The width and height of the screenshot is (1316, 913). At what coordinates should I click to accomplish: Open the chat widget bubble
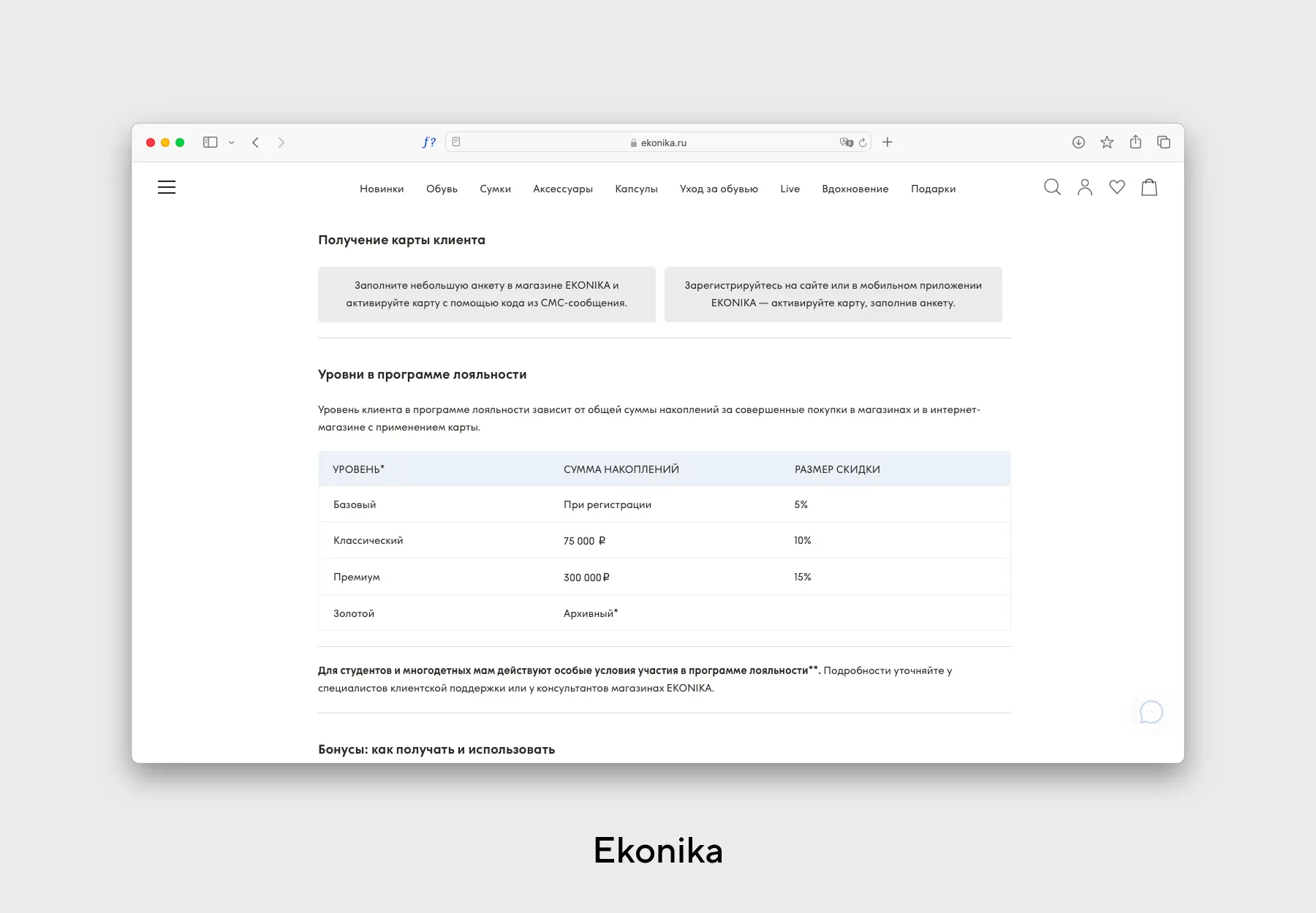click(1151, 712)
